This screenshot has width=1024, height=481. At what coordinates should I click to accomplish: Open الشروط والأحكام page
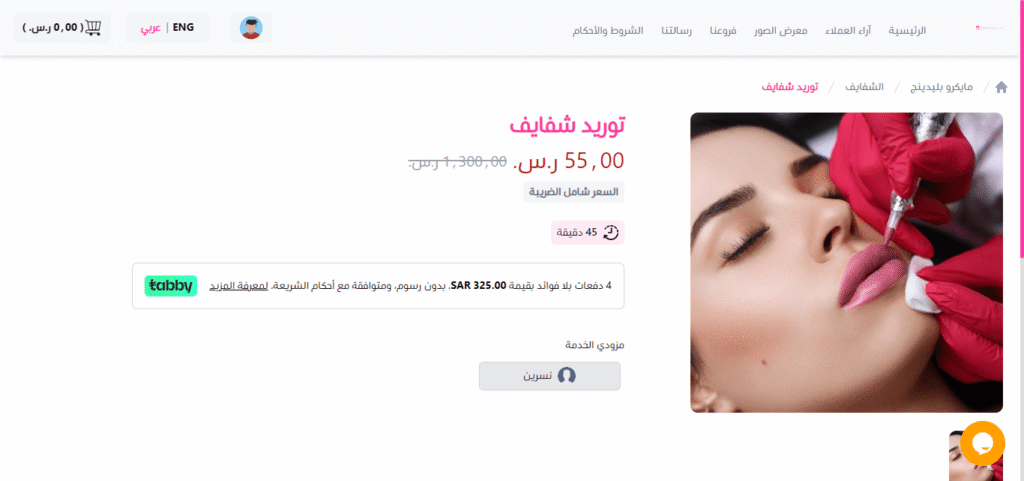point(608,30)
